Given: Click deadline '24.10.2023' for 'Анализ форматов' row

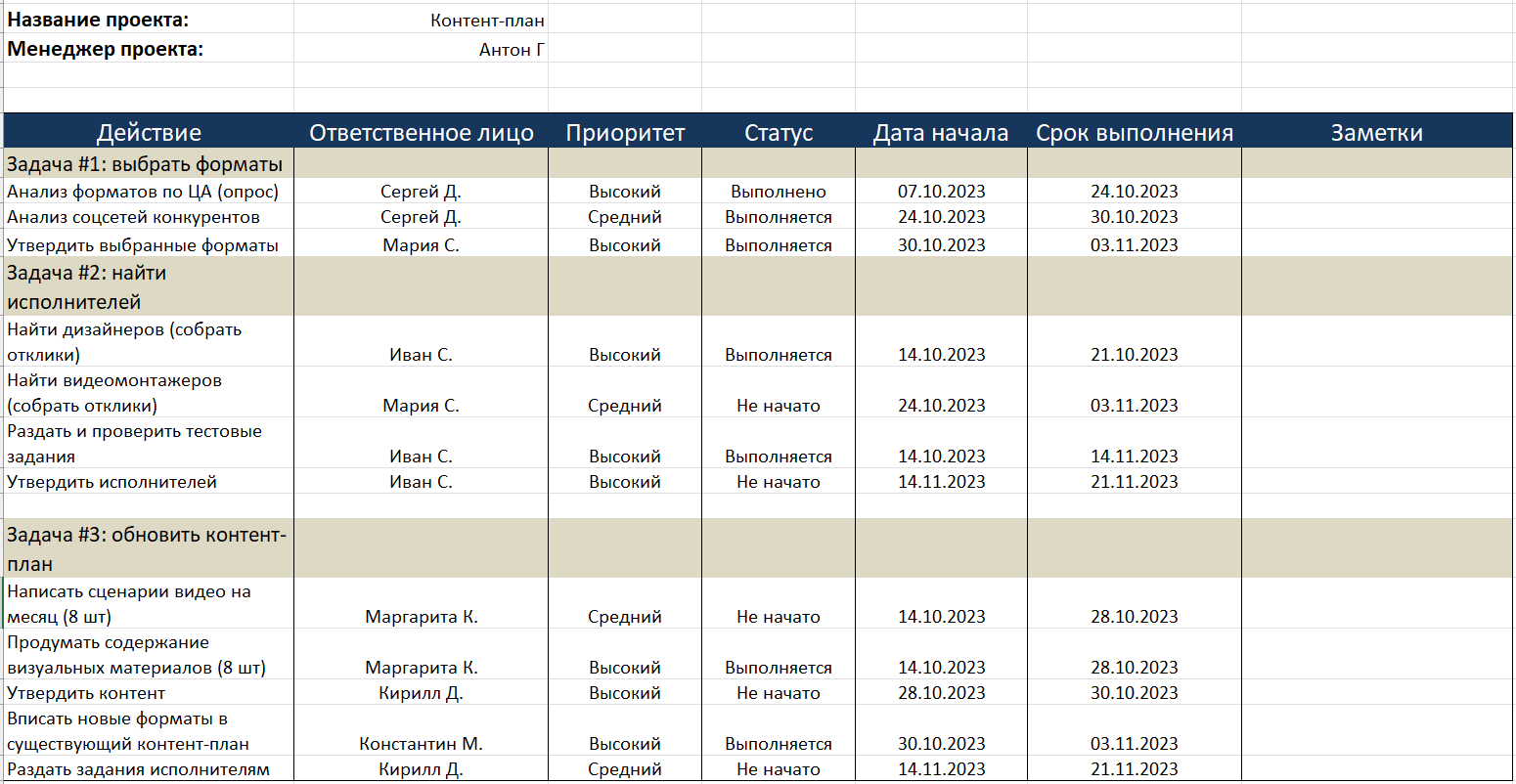Looking at the screenshot, I should coord(1135,192).
